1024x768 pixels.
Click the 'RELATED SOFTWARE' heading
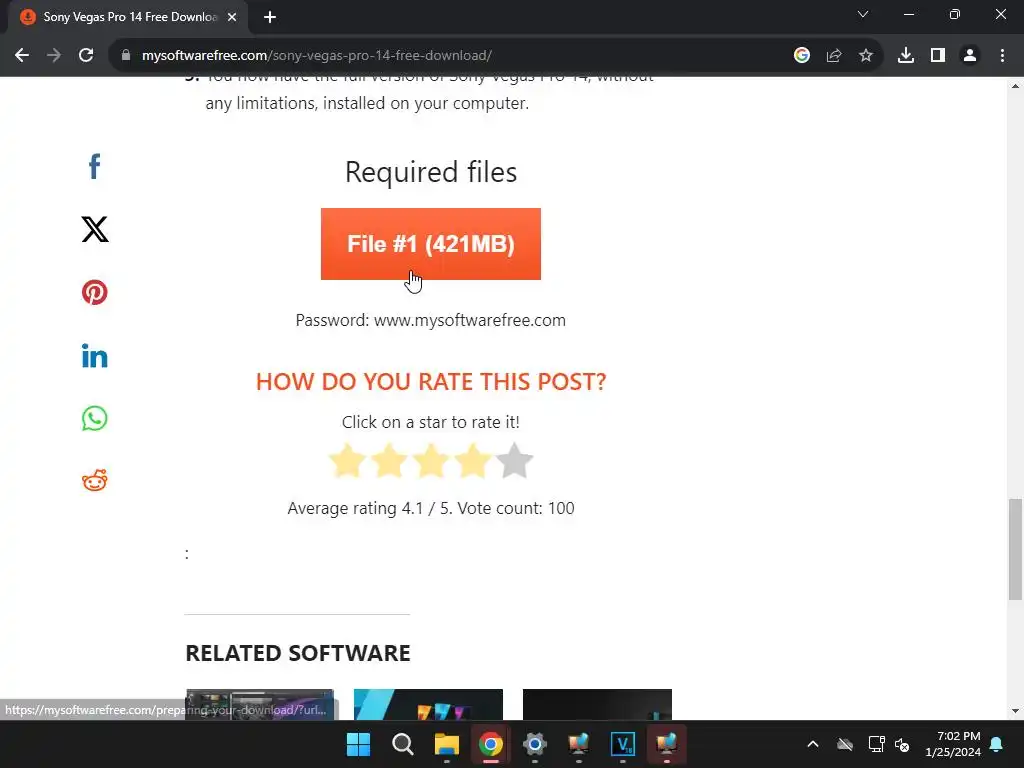click(298, 653)
